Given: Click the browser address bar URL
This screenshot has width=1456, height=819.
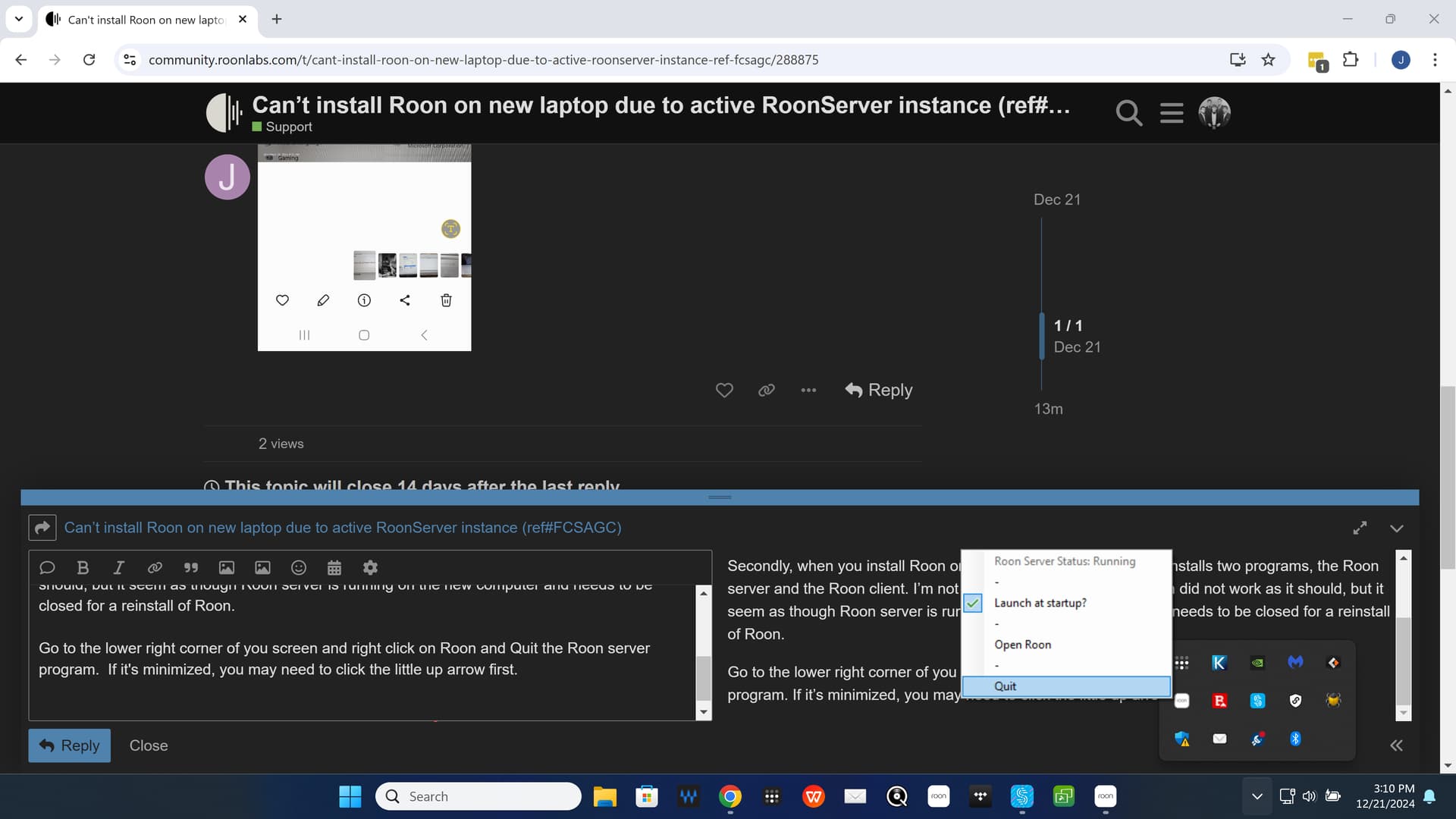Looking at the screenshot, I should [x=483, y=60].
